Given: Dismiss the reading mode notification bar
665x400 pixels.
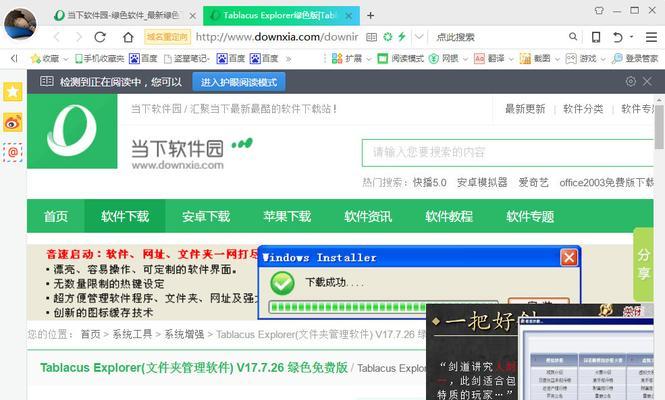Looking at the screenshot, I should 647,81.
